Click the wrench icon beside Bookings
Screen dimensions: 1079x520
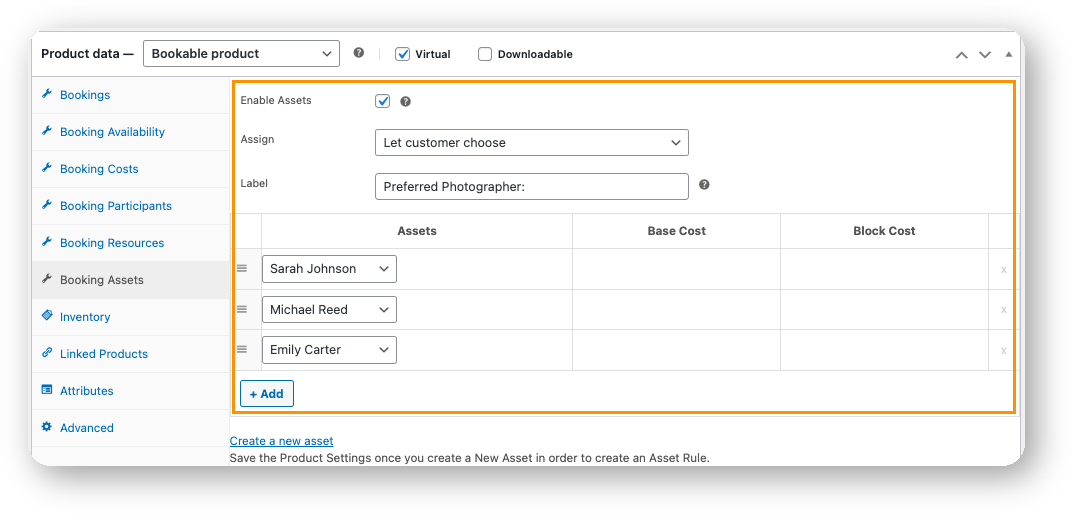point(47,94)
